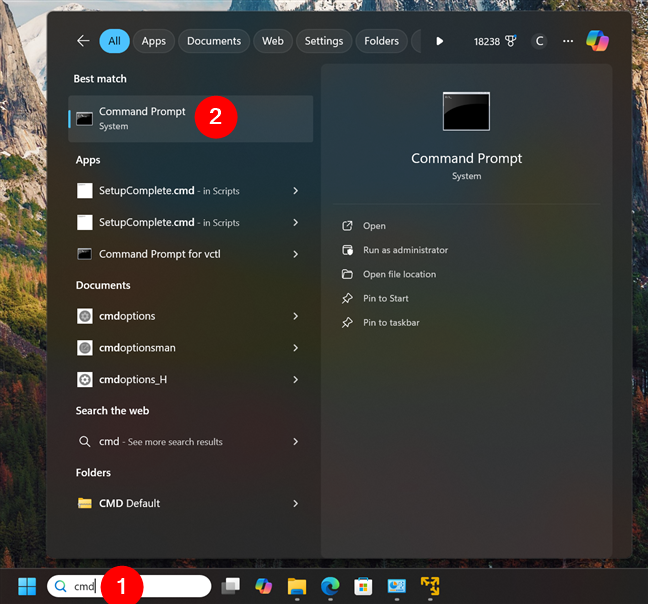This screenshot has height=604, width=648.
Task: Click the Open action icon
Action: click(x=347, y=226)
